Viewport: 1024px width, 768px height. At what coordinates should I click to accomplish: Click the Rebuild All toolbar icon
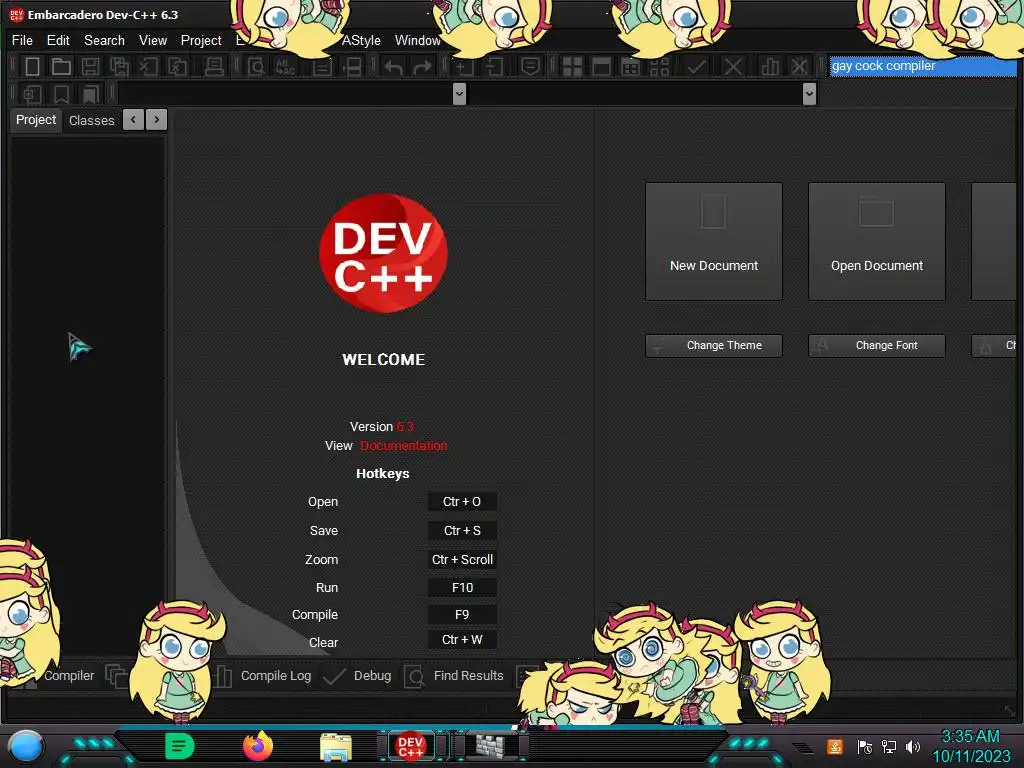click(x=660, y=67)
